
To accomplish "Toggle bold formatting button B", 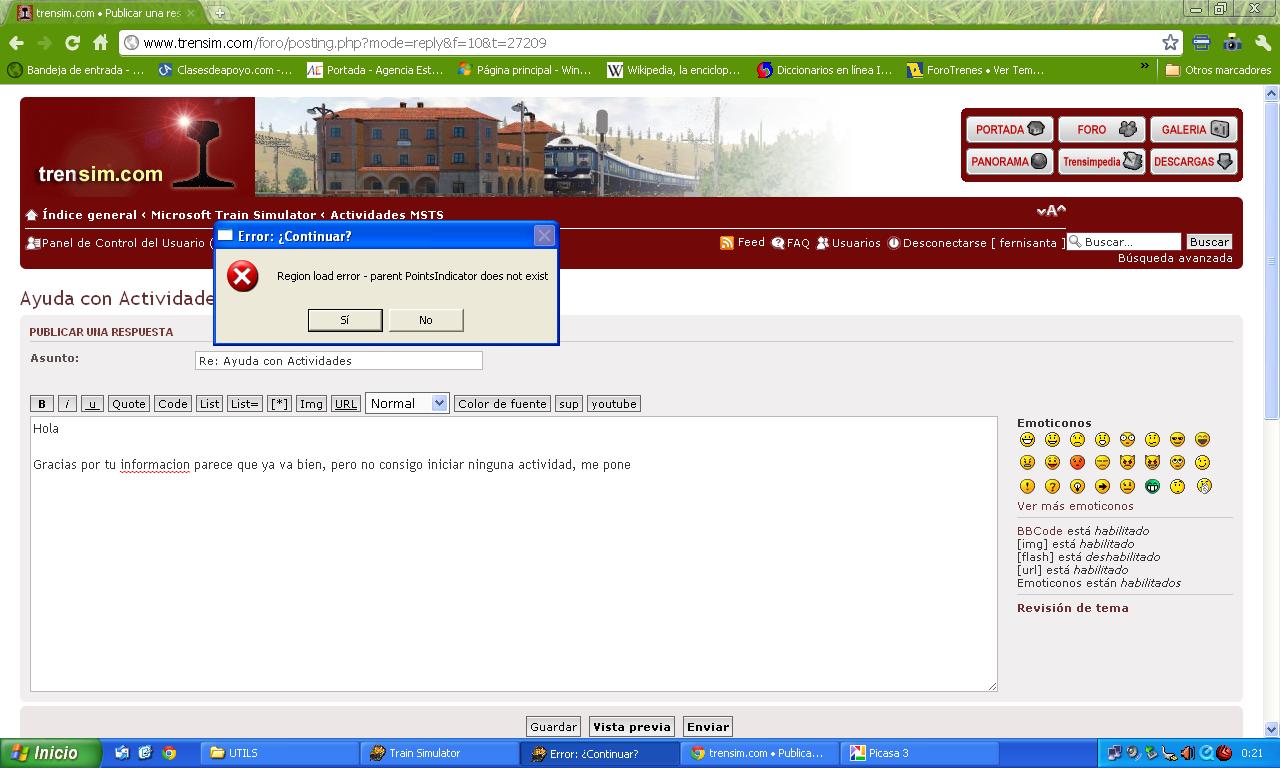I will pyautogui.click(x=41, y=404).
